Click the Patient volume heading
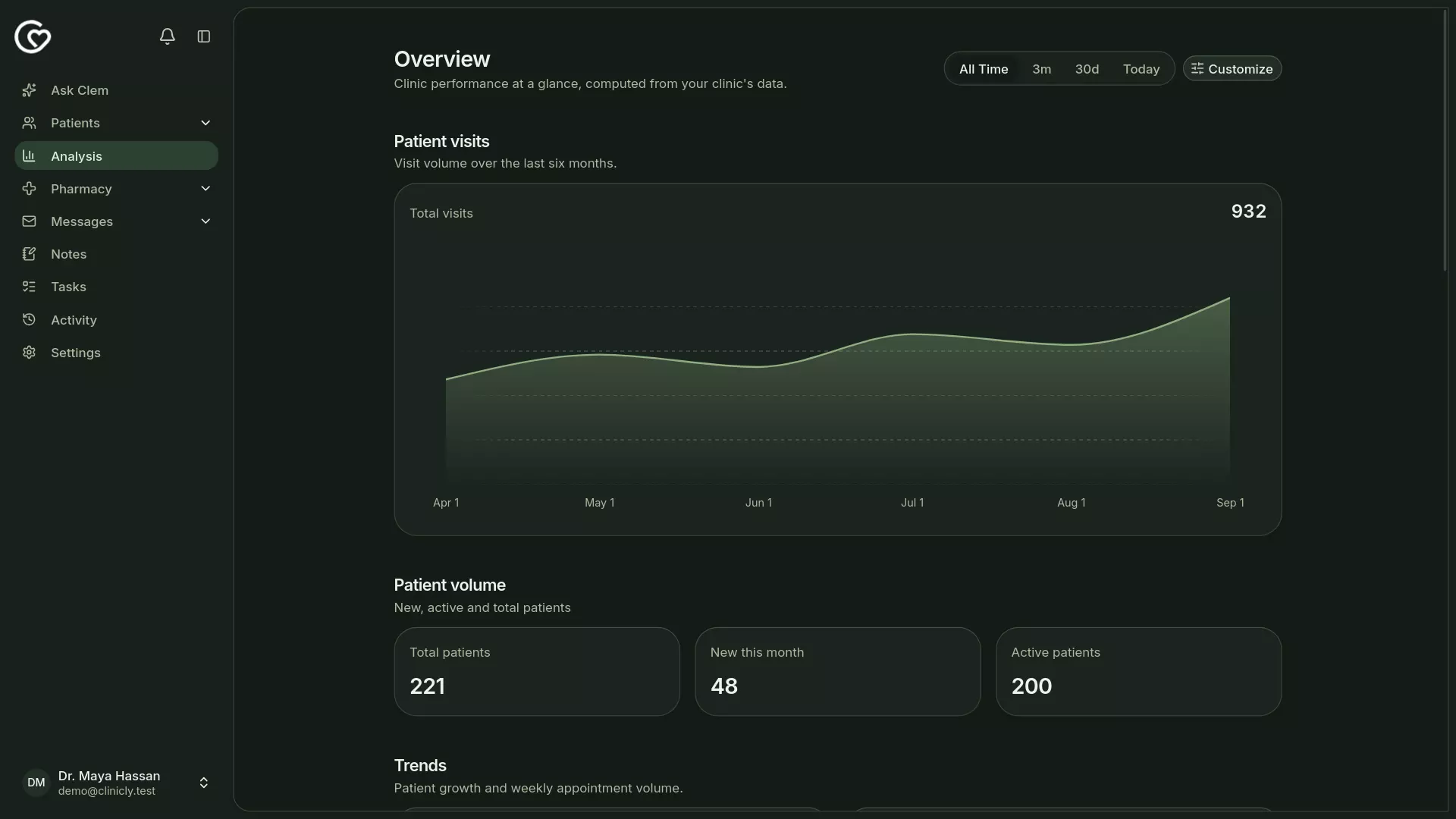This screenshot has height=819, width=1456. click(x=450, y=585)
